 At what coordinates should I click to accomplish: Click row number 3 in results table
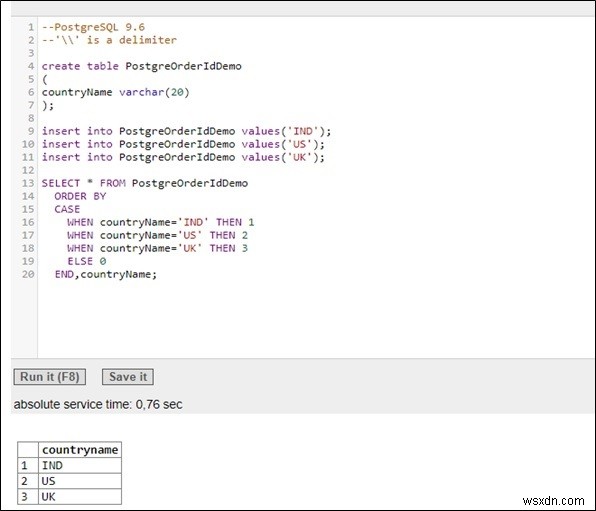[28, 497]
